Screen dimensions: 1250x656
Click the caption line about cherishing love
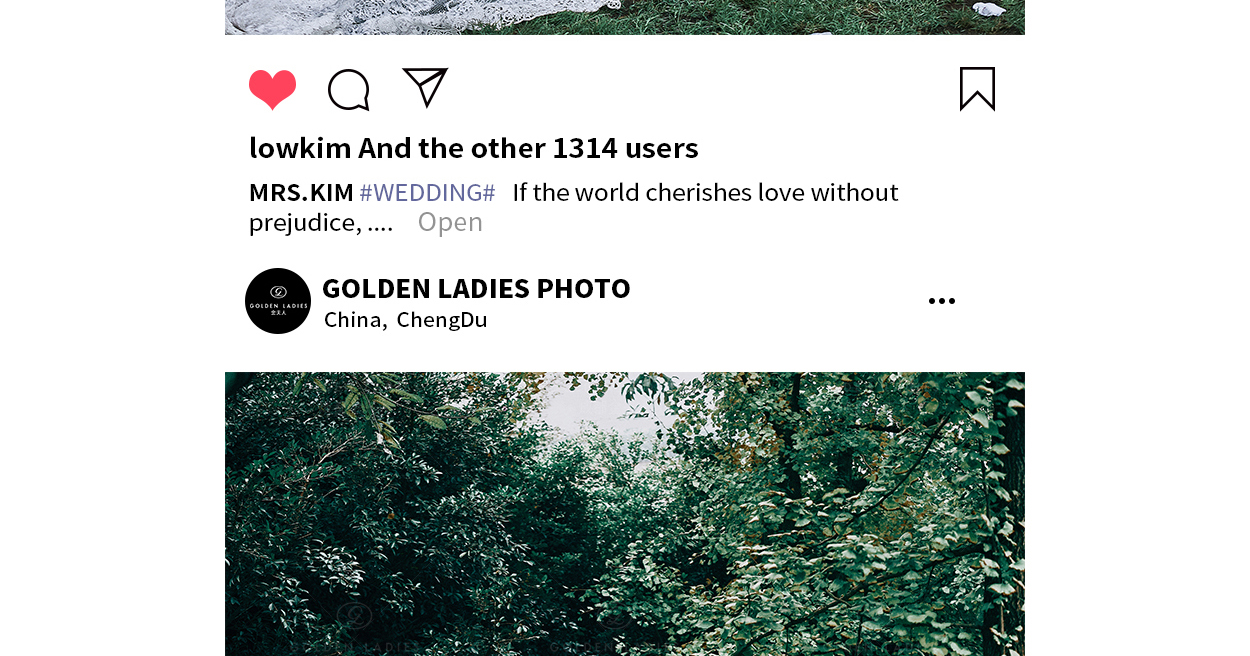(705, 192)
